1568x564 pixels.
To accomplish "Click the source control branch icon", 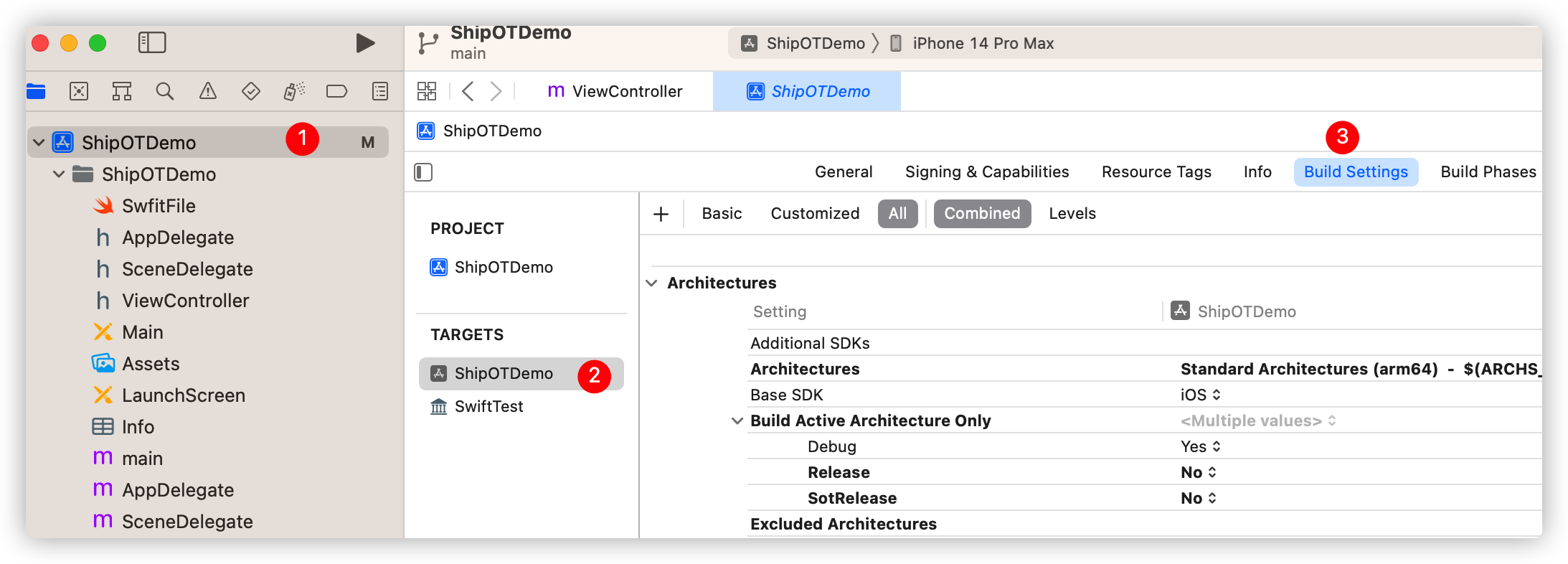I will click(x=428, y=43).
